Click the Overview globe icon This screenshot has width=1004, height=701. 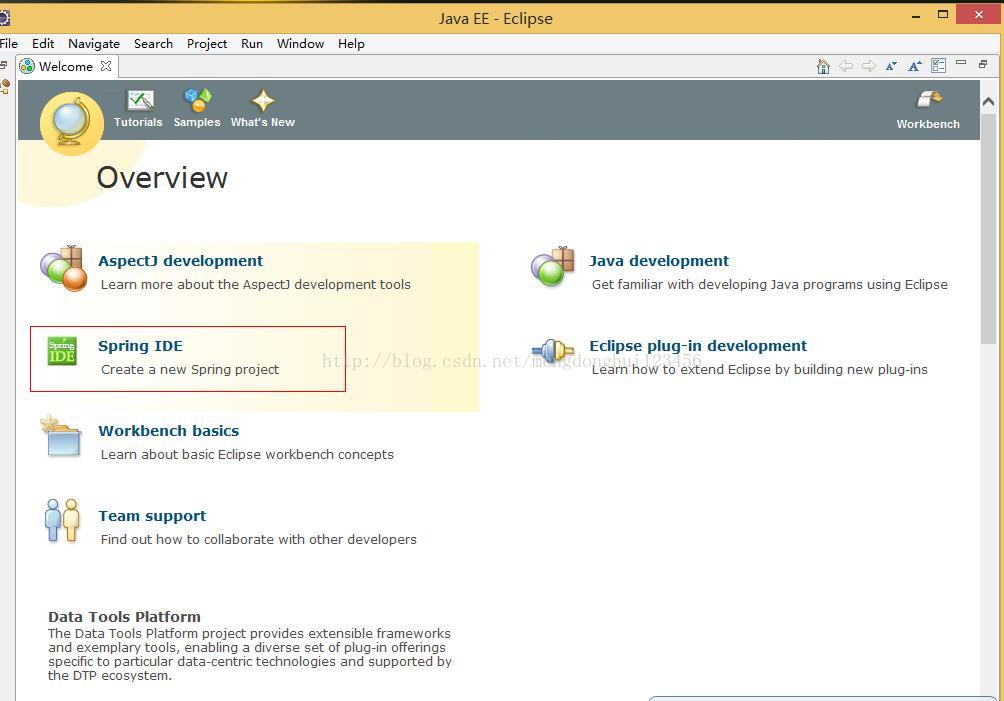(x=72, y=124)
